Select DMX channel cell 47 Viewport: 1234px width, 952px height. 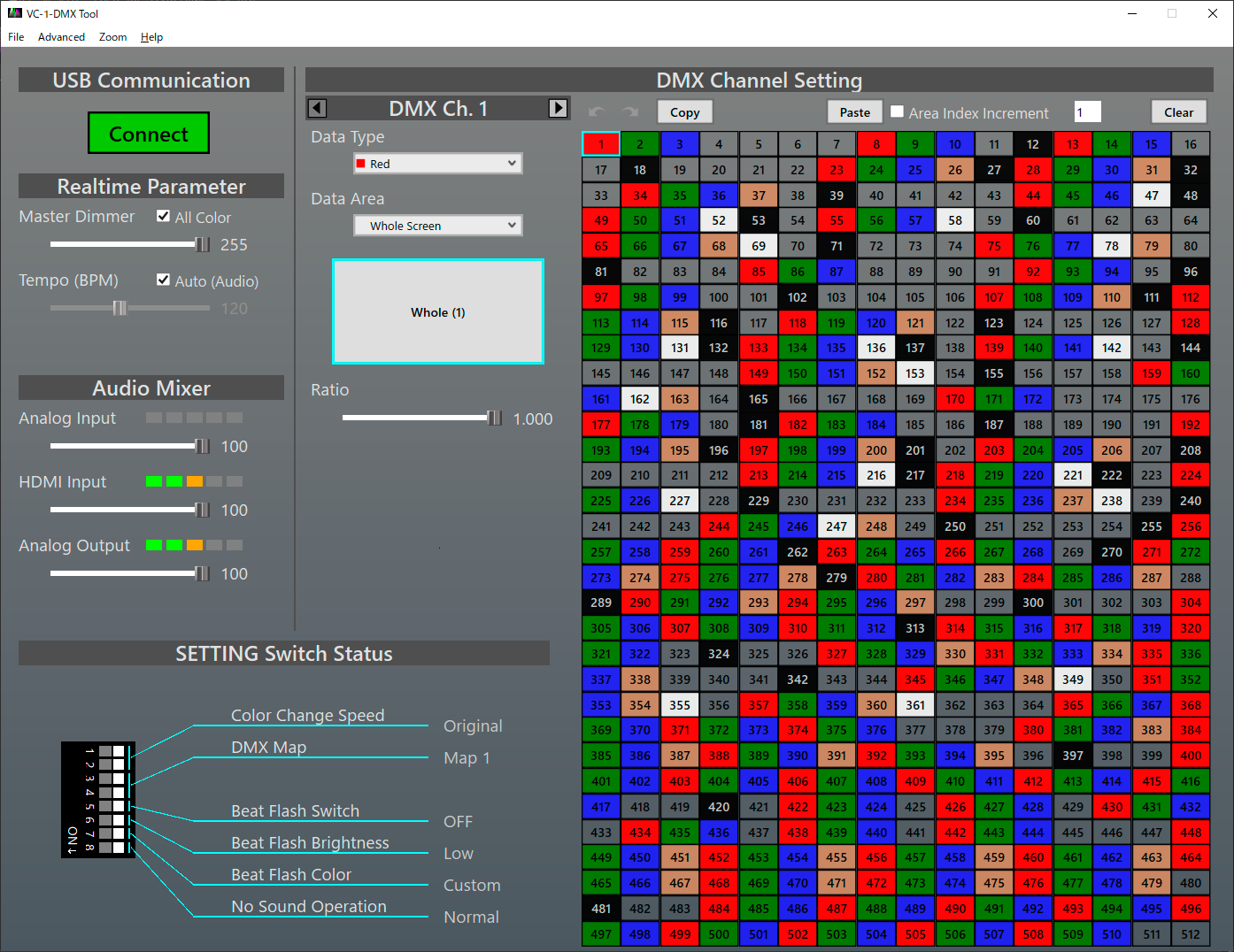pos(1152,196)
